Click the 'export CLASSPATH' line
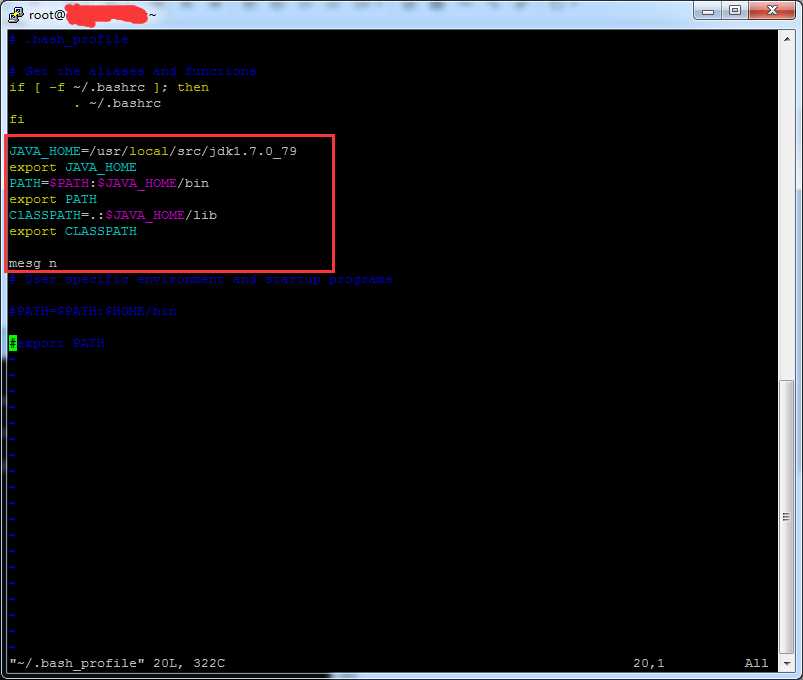This screenshot has height=680, width=803. [x=73, y=231]
